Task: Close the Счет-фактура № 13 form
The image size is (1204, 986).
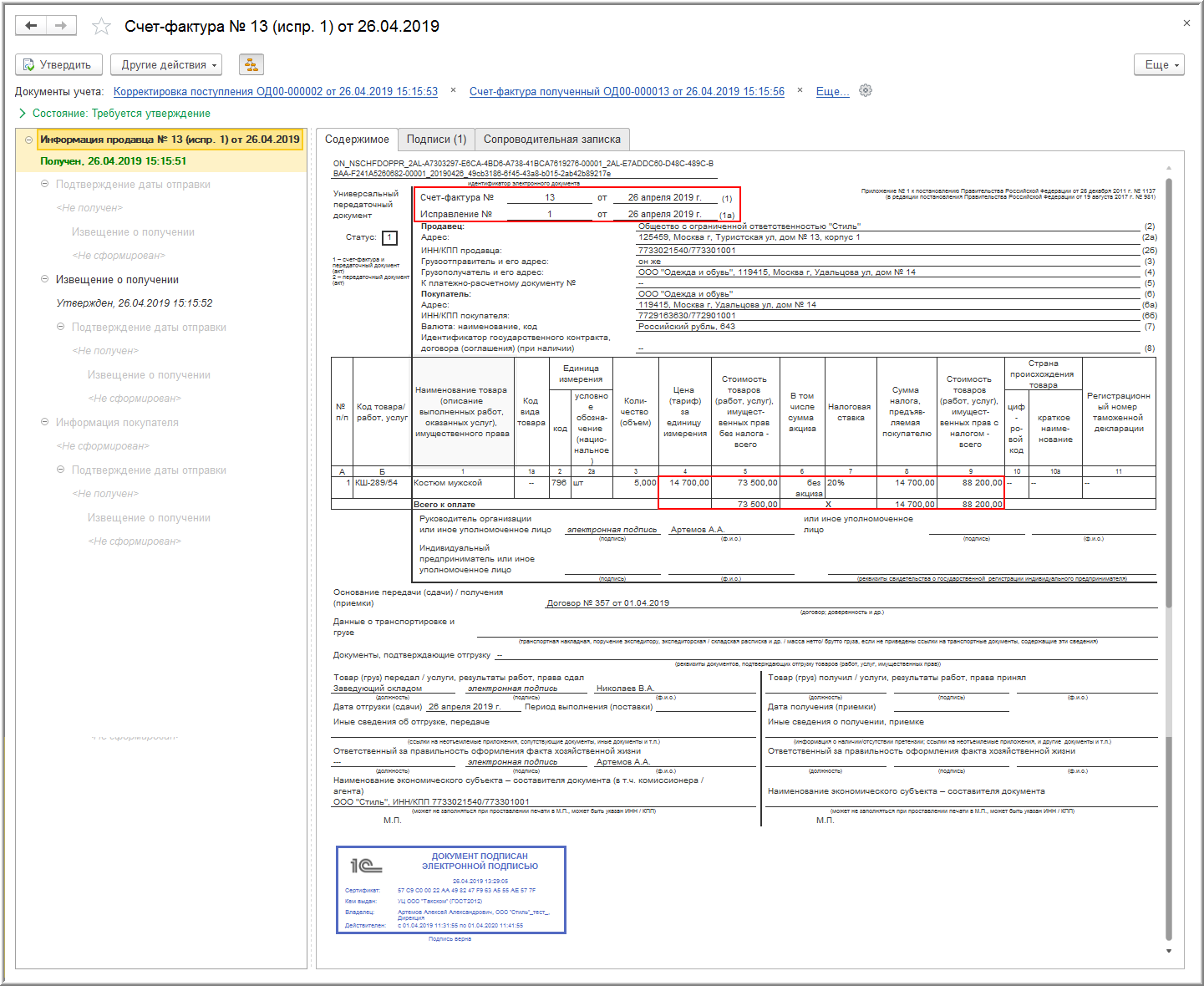Action: [1186, 23]
